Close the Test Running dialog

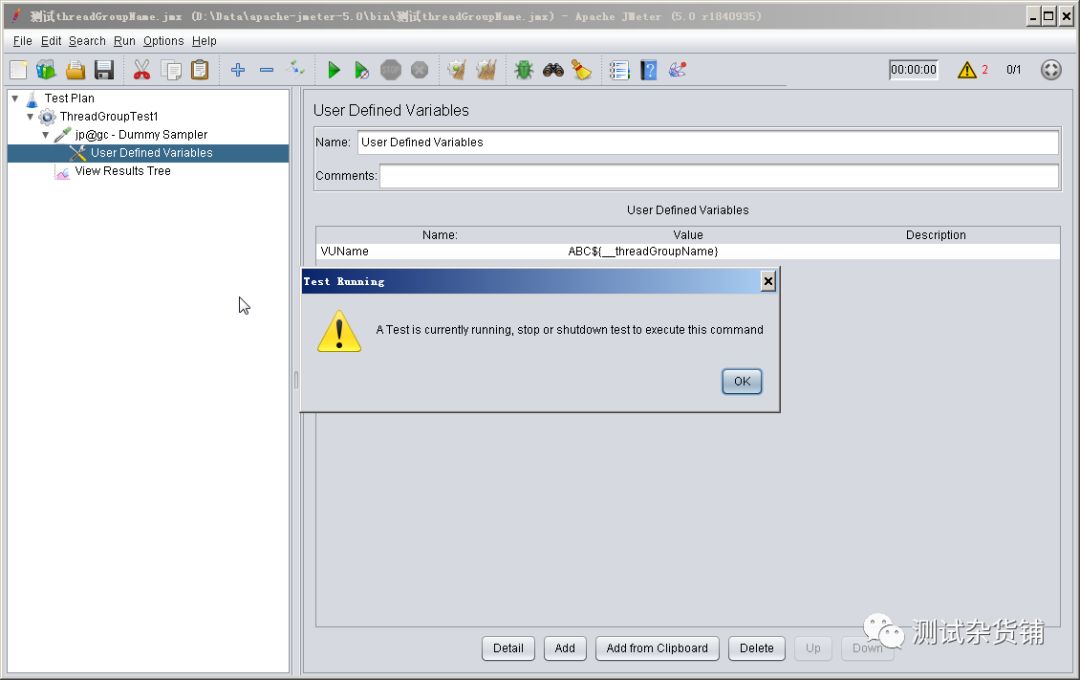click(768, 281)
